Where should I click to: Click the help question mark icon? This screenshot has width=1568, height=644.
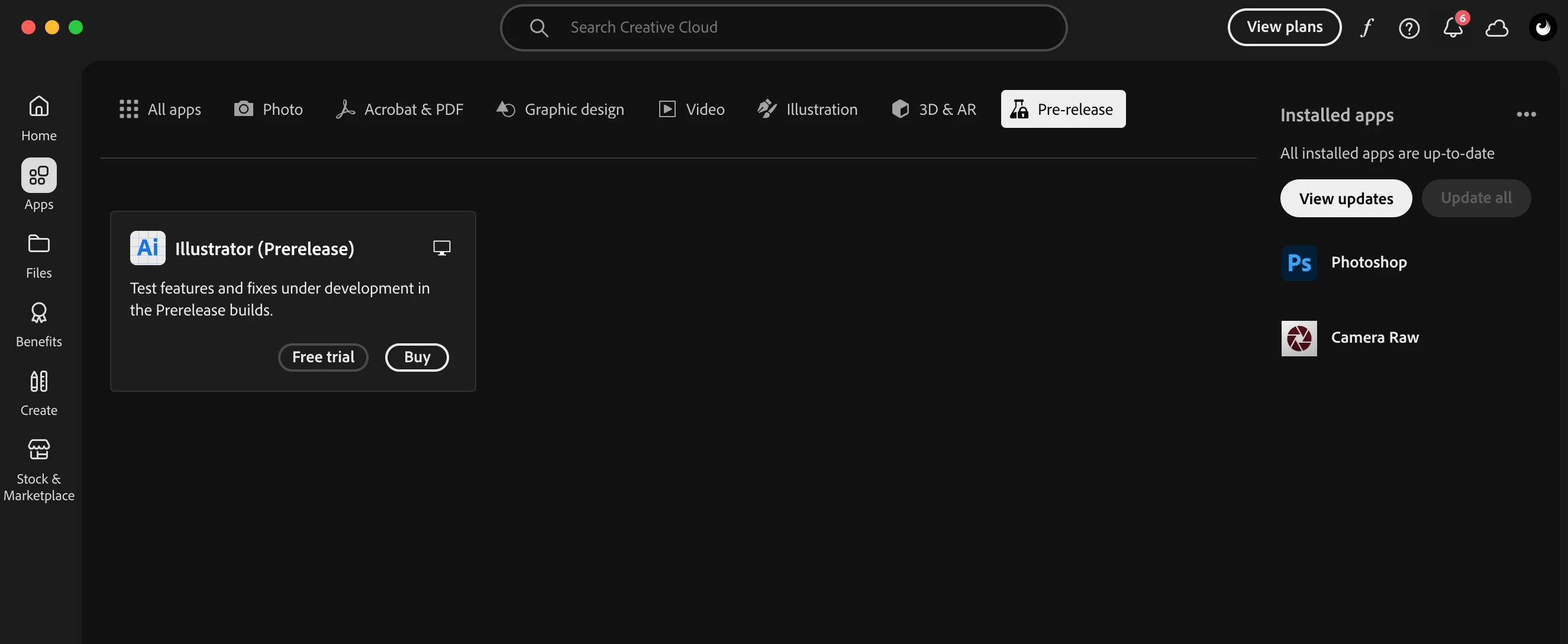(x=1409, y=28)
